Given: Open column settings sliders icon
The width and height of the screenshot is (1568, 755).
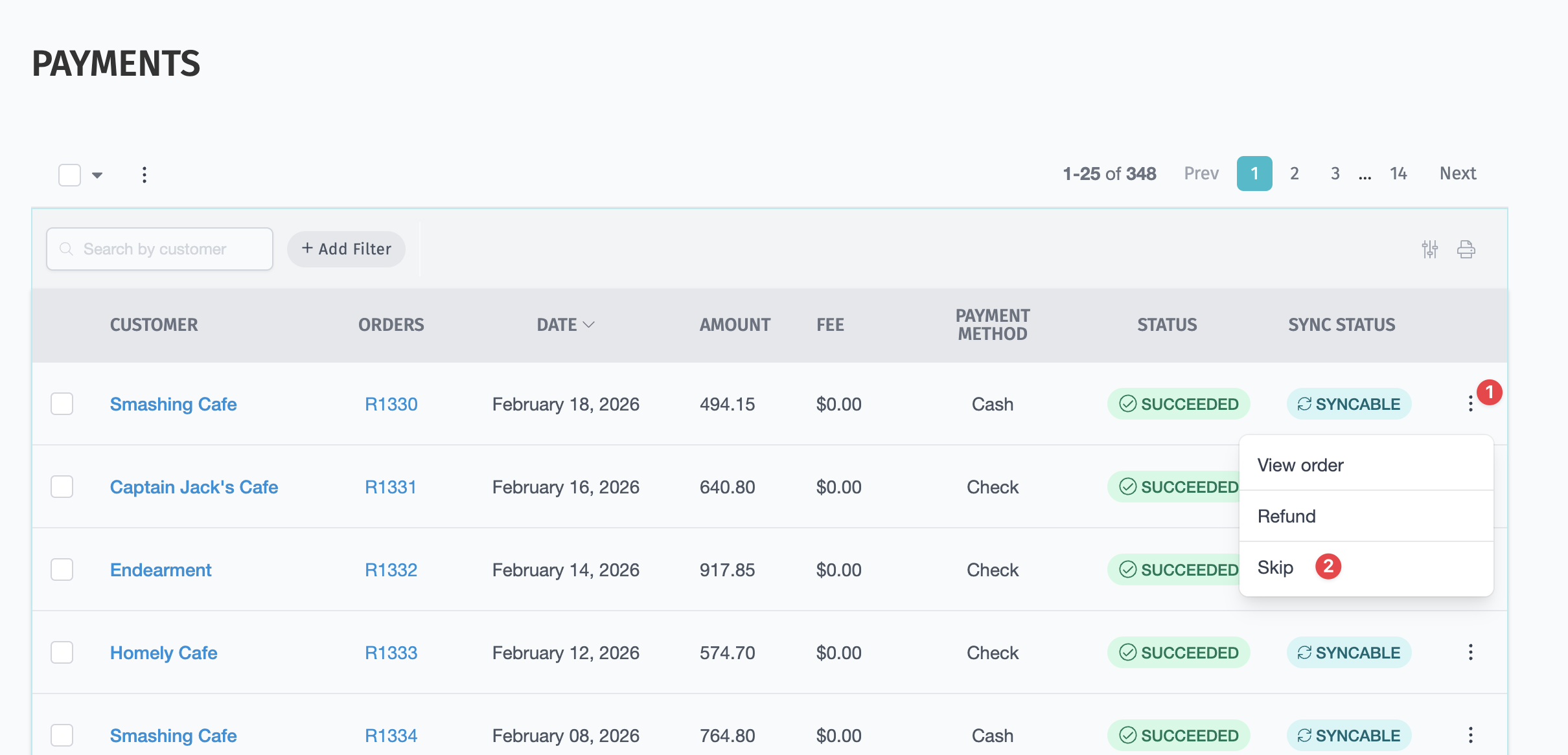Looking at the screenshot, I should (1430, 249).
